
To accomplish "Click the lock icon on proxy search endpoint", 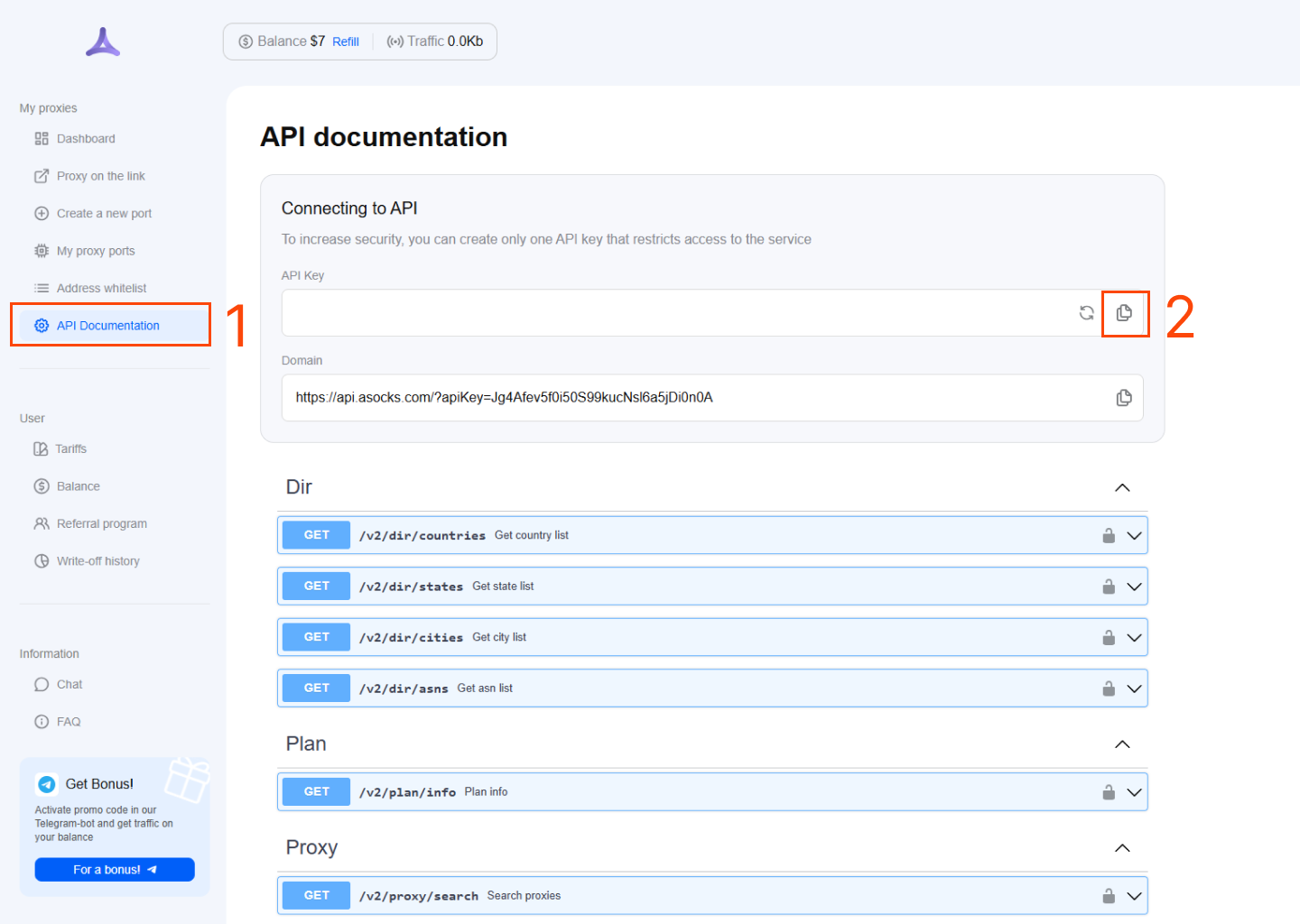I will point(1109,896).
